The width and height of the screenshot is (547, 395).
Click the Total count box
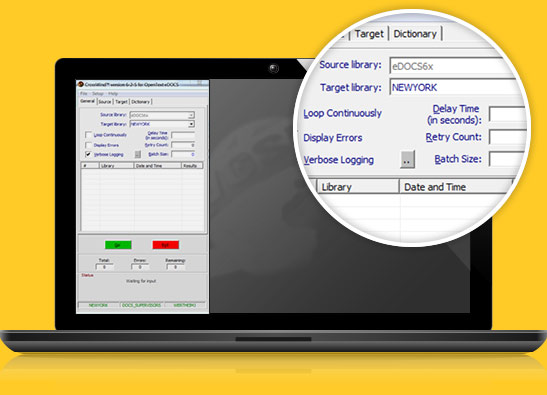pyautogui.click(x=104, y=267)
